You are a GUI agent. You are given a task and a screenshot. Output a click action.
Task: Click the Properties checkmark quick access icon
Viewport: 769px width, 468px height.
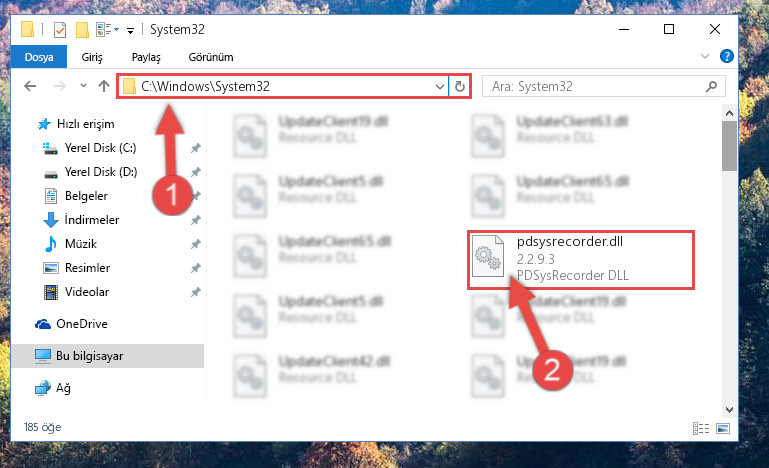pyautogui.click(x=60, y=30)
